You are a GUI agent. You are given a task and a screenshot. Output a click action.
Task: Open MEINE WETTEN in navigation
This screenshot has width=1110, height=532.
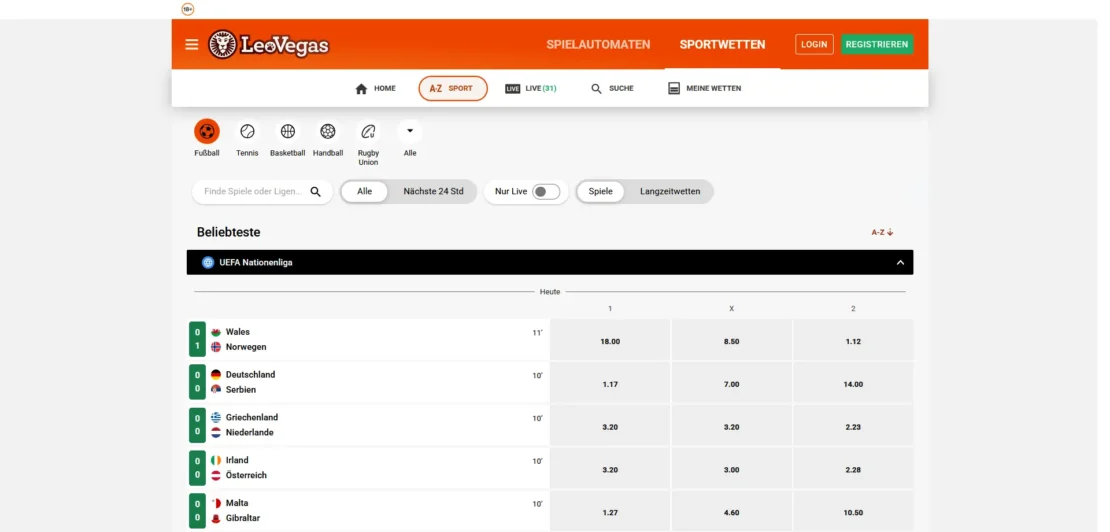pyautogui.click(x=704, y=88)
